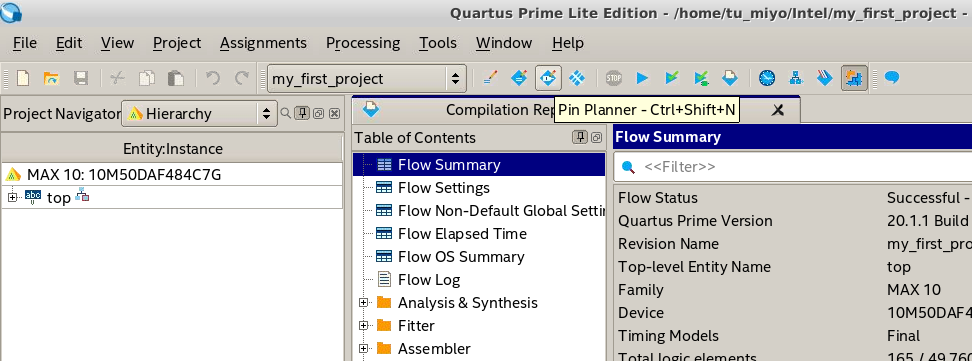Pin the Project Navigator panel

pos(302,114)
